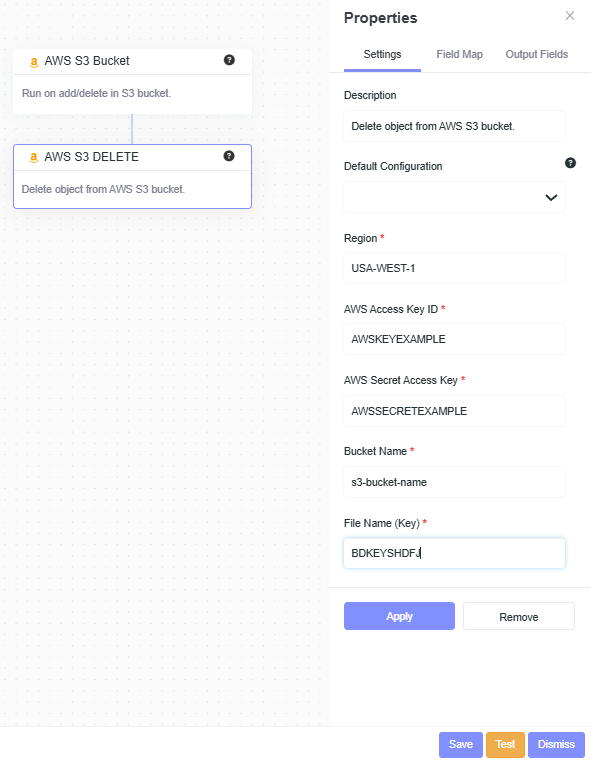This screenshot has width=591, height=761.
Task: Select the Settings tab
Action: [x=382, y=54]
